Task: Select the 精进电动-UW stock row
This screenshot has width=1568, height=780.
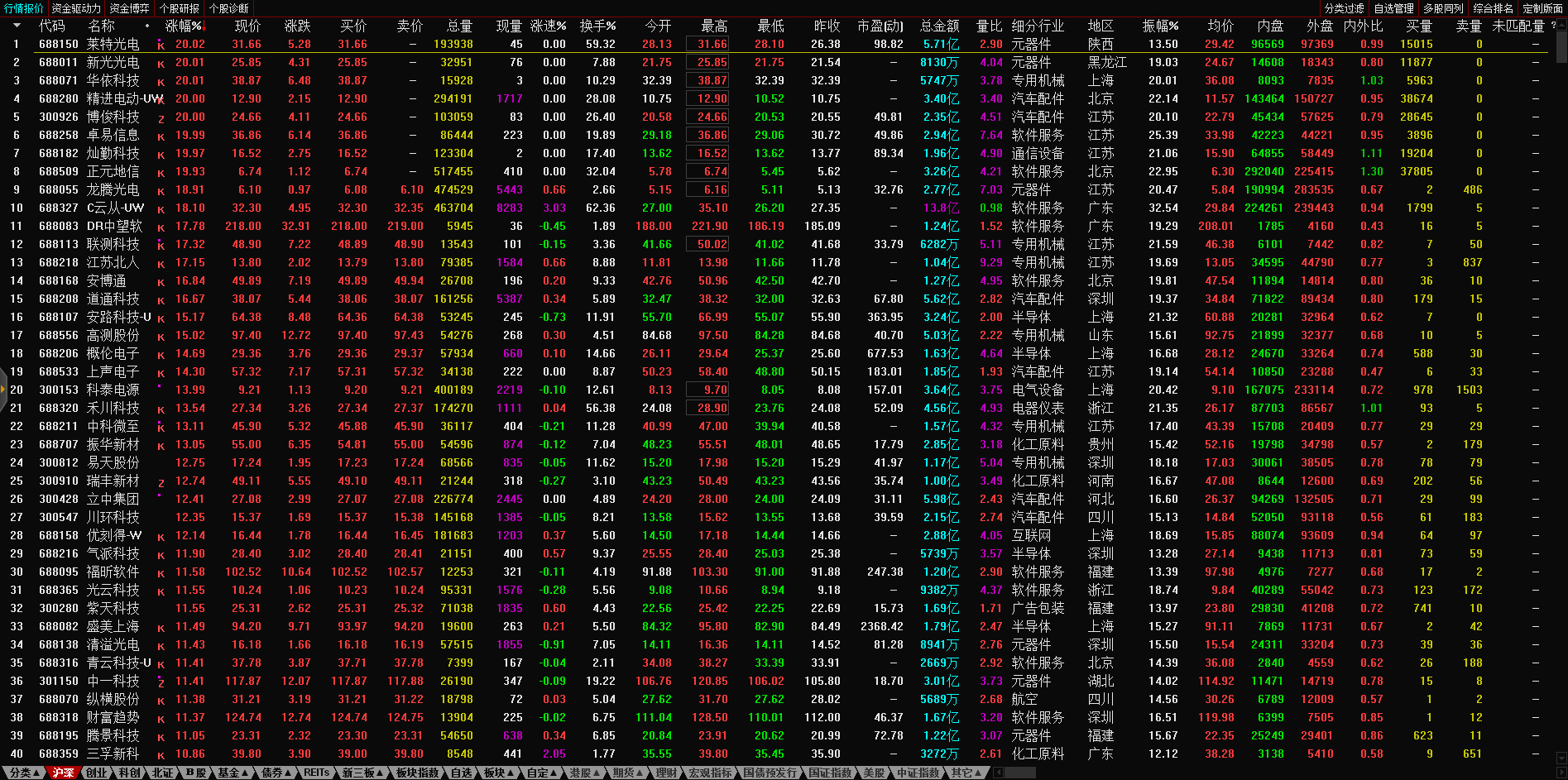Action: click(x=124, y=98)
